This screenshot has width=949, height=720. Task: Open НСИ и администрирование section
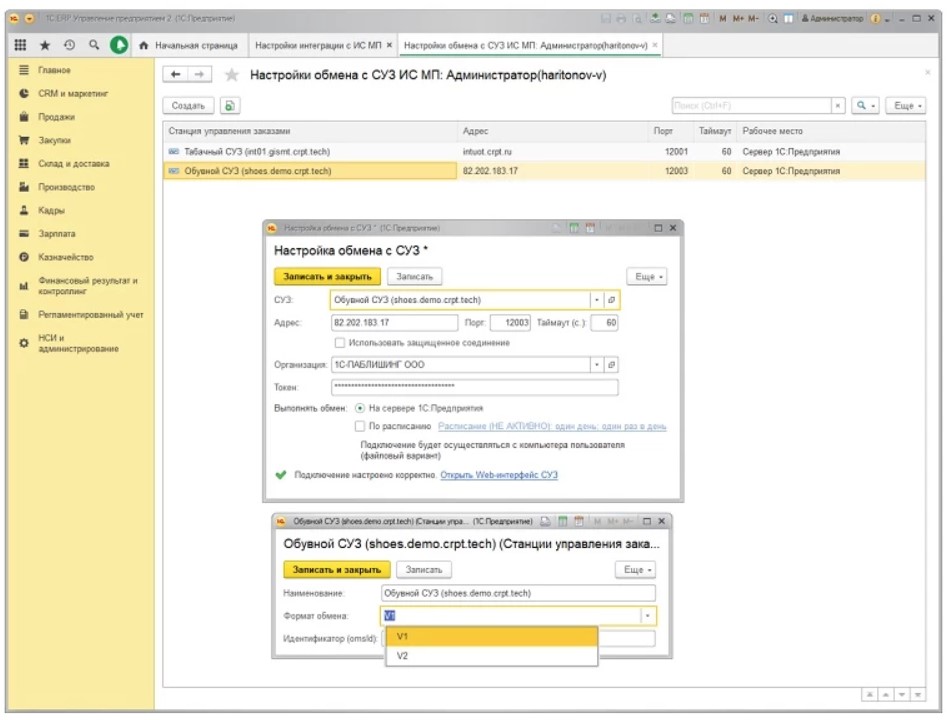click(x=78, y=343)
